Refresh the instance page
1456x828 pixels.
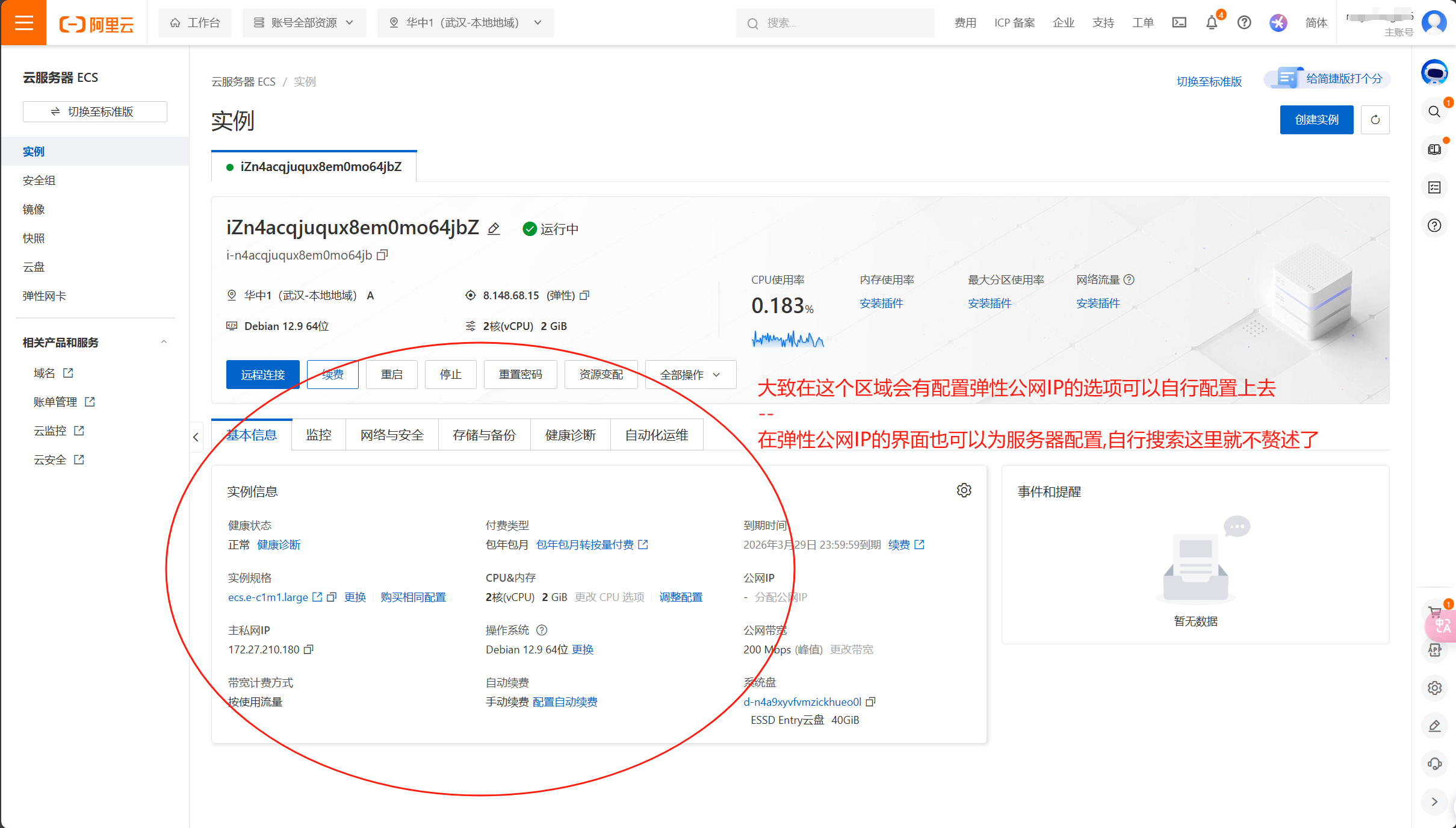pyautogui.click(x=1375, y=120)
